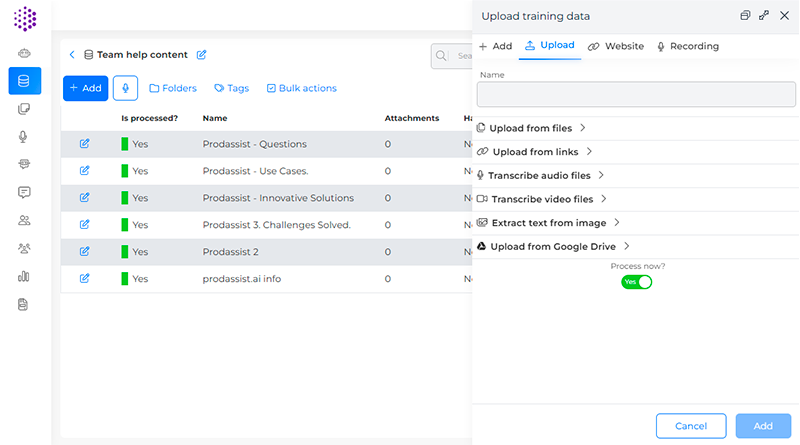Toggle the Process now switch

(637, 282)
